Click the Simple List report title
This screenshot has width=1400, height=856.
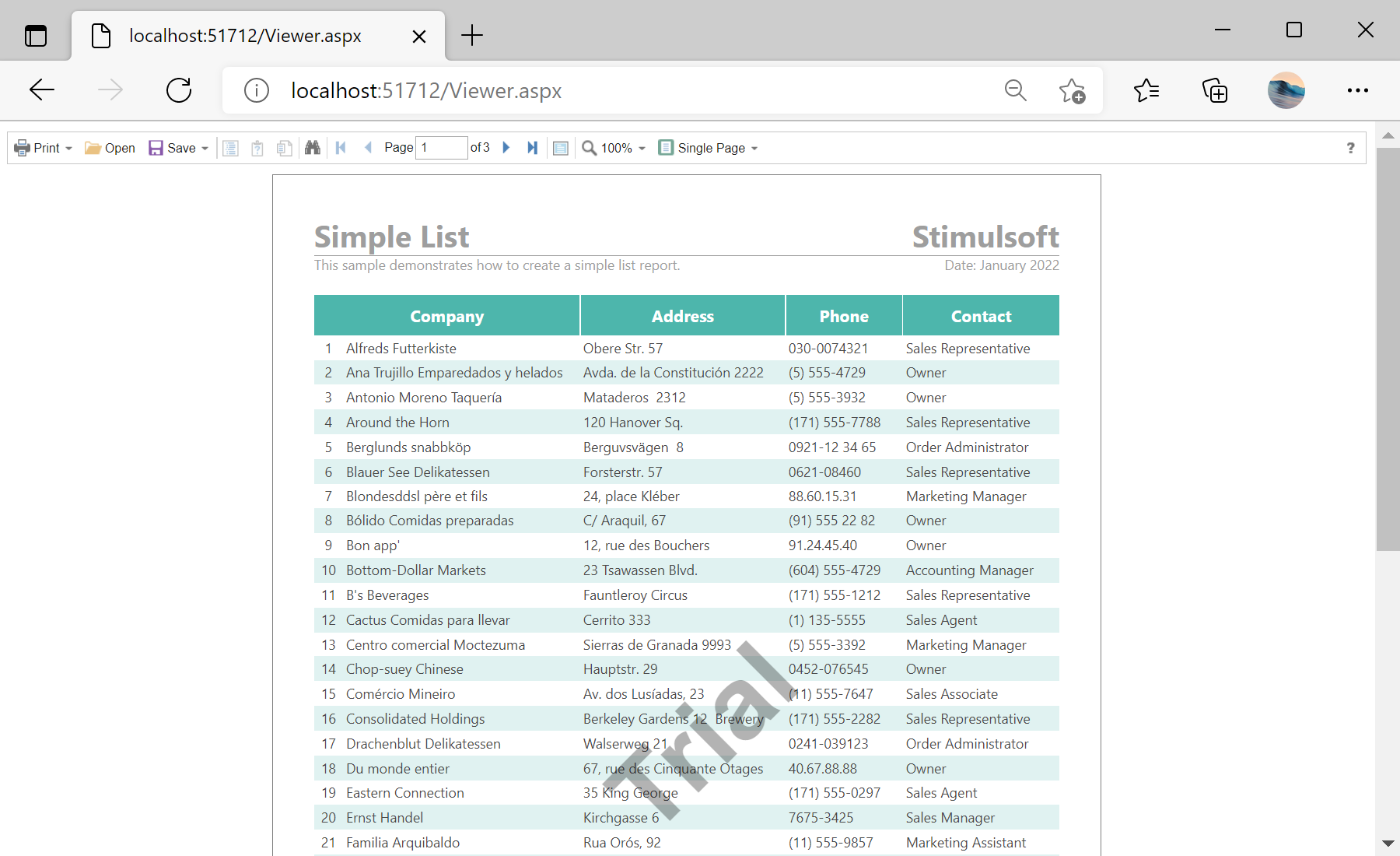[392, 237]
